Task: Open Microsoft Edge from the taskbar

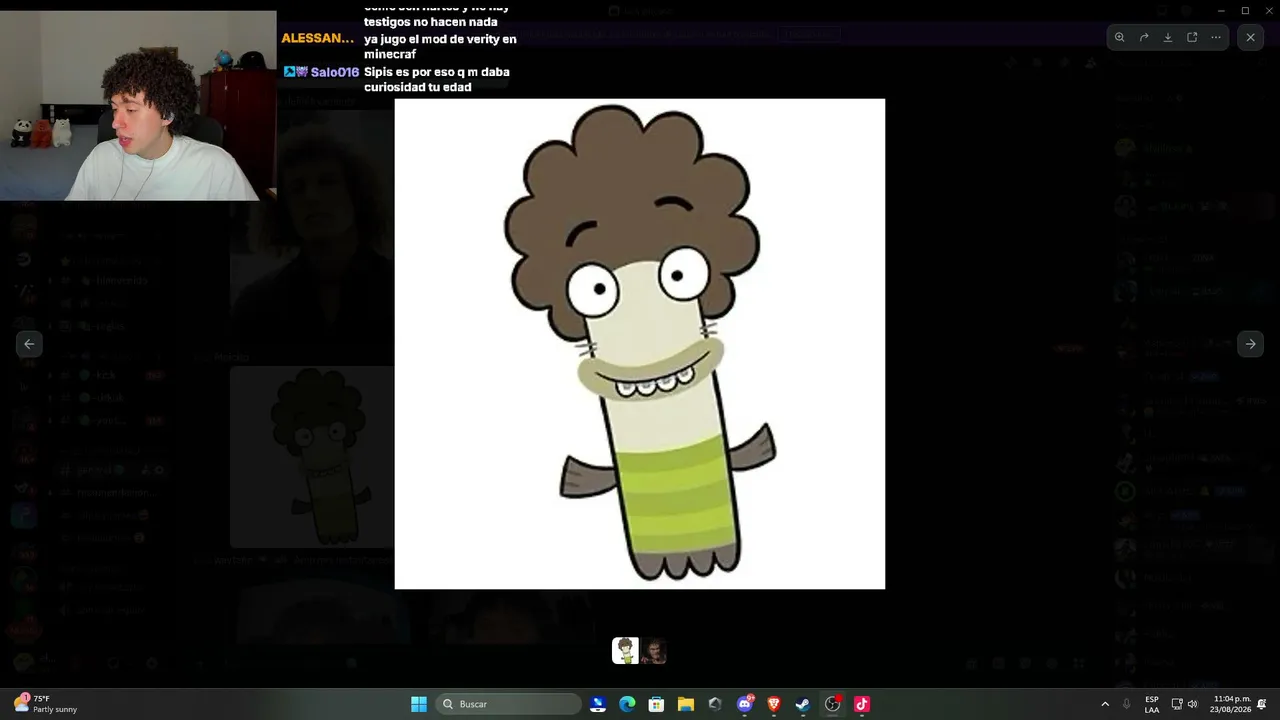Action: pos(627,704)
